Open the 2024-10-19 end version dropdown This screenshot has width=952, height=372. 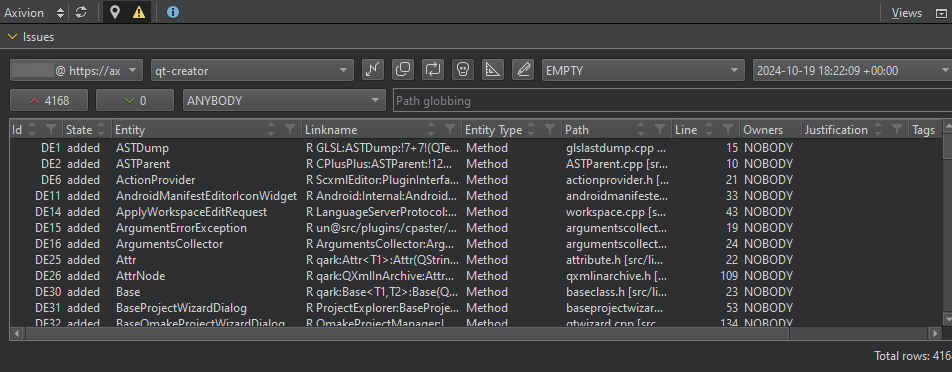coord(852,70)
